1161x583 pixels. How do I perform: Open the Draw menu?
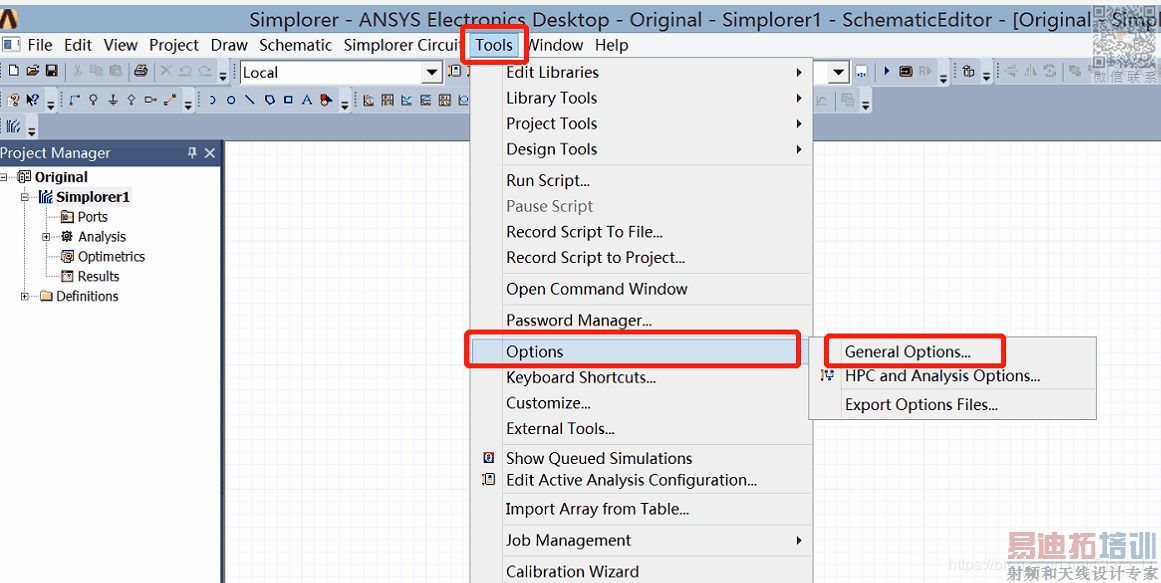pos(229,45)
